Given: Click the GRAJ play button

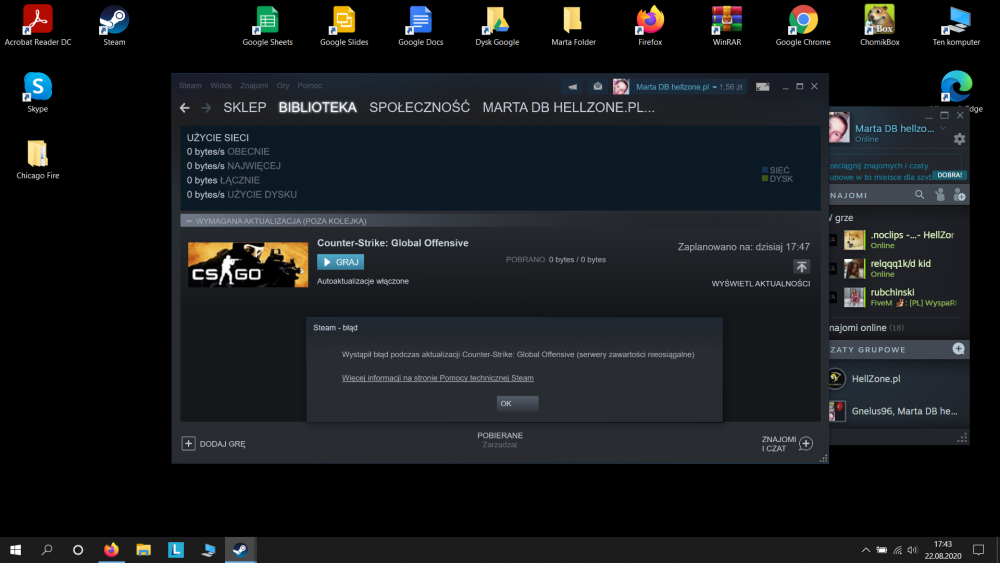Looking at the screenshot, I should (341, 262).
